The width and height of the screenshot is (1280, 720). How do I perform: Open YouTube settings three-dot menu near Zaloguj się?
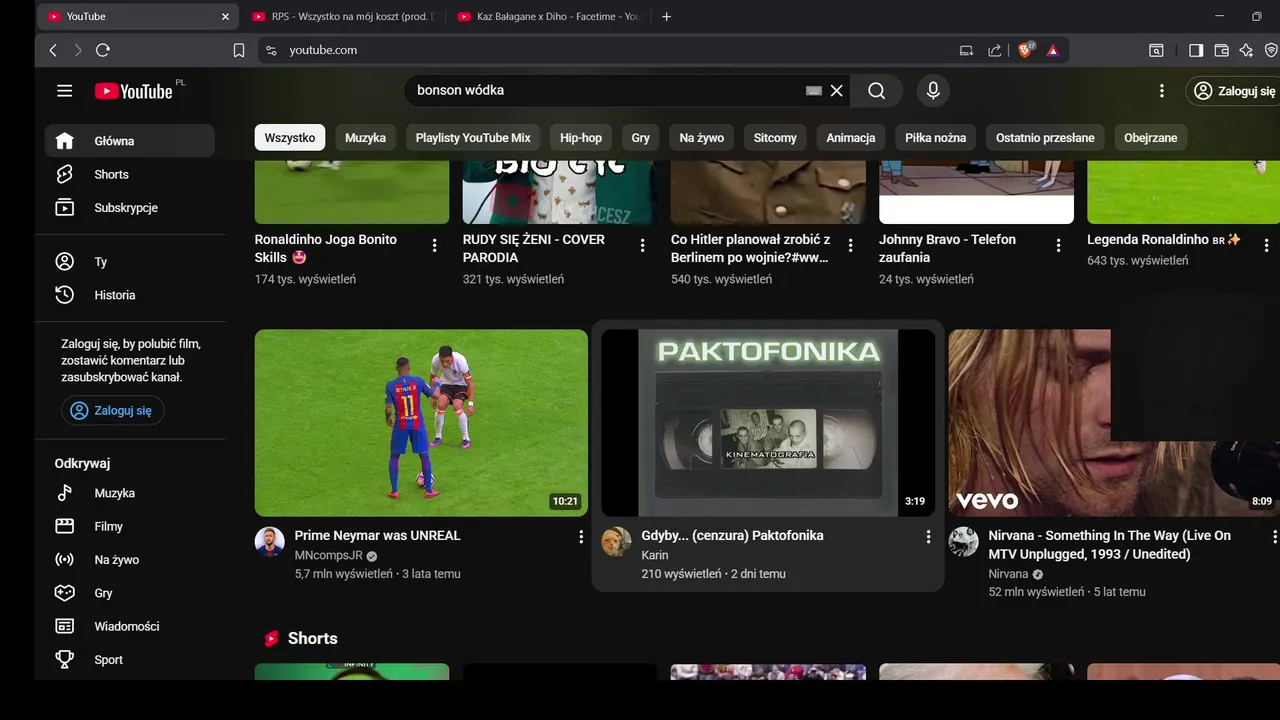[x=1162, y=91]
